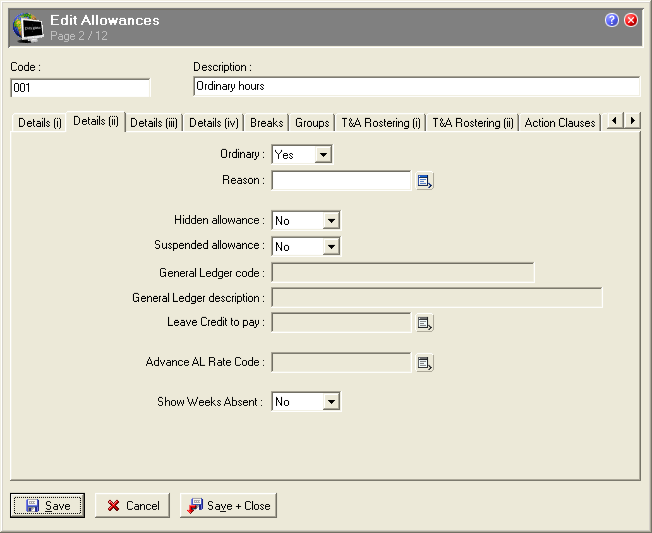Screen dimensions: 652x533
Task: Expand the Show Weeks Absent dropdown
Action: (x=331, y=402)
